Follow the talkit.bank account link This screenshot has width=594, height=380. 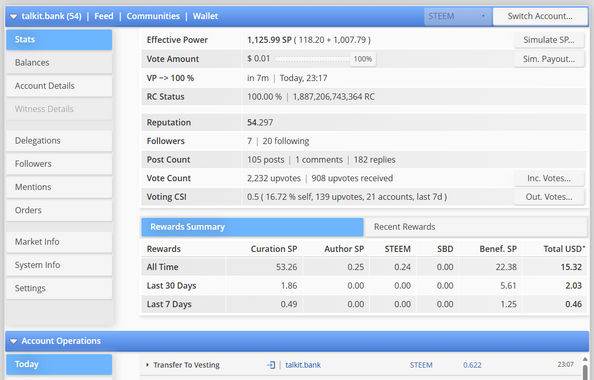[x=303, y=365]
